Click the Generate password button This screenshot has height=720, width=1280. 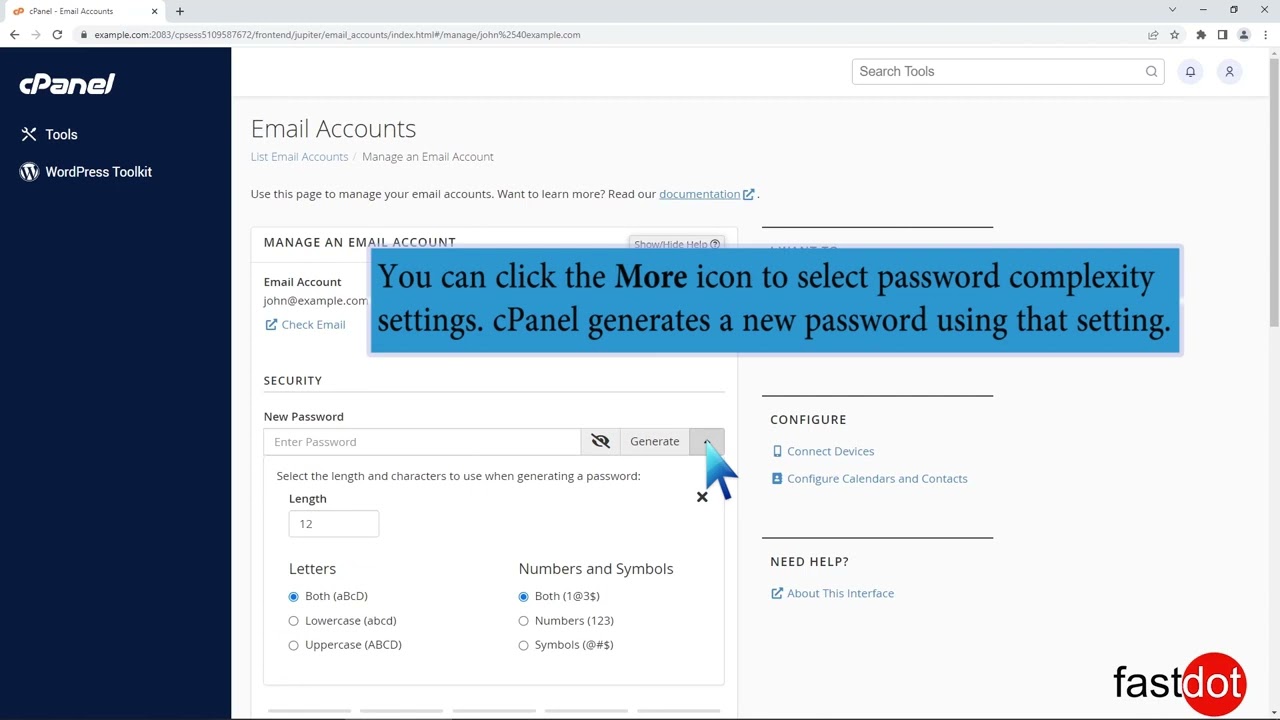click(654, 441)
